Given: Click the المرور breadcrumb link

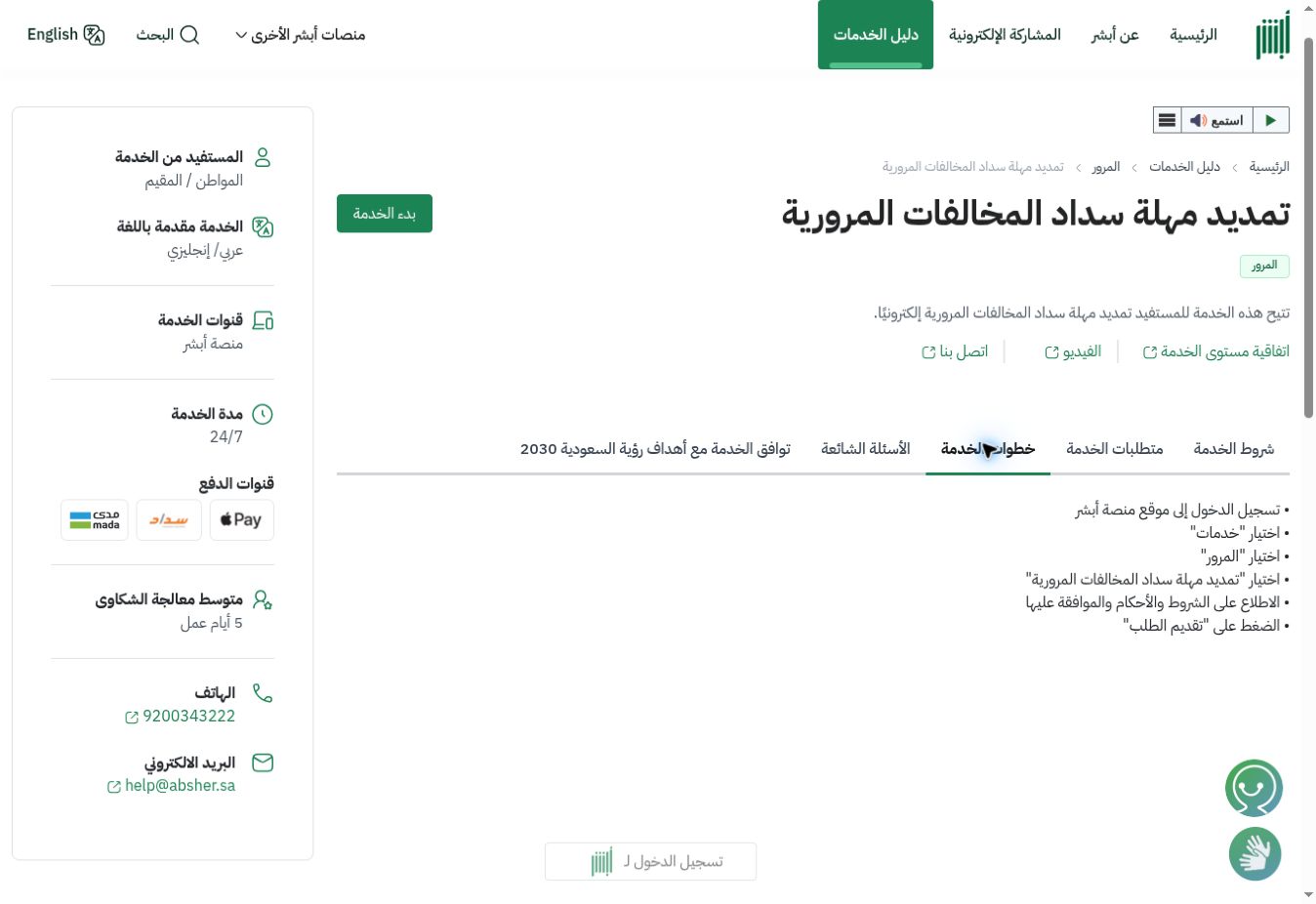Looking at the screenshot, I should (1106, 167).
